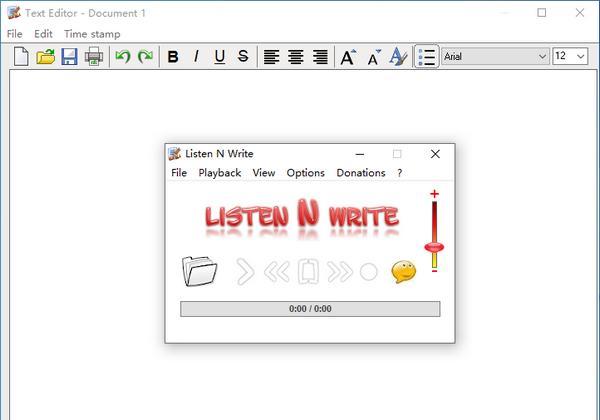Align text to the right
This screenshot has height=420, width=600.
(320, 57)
